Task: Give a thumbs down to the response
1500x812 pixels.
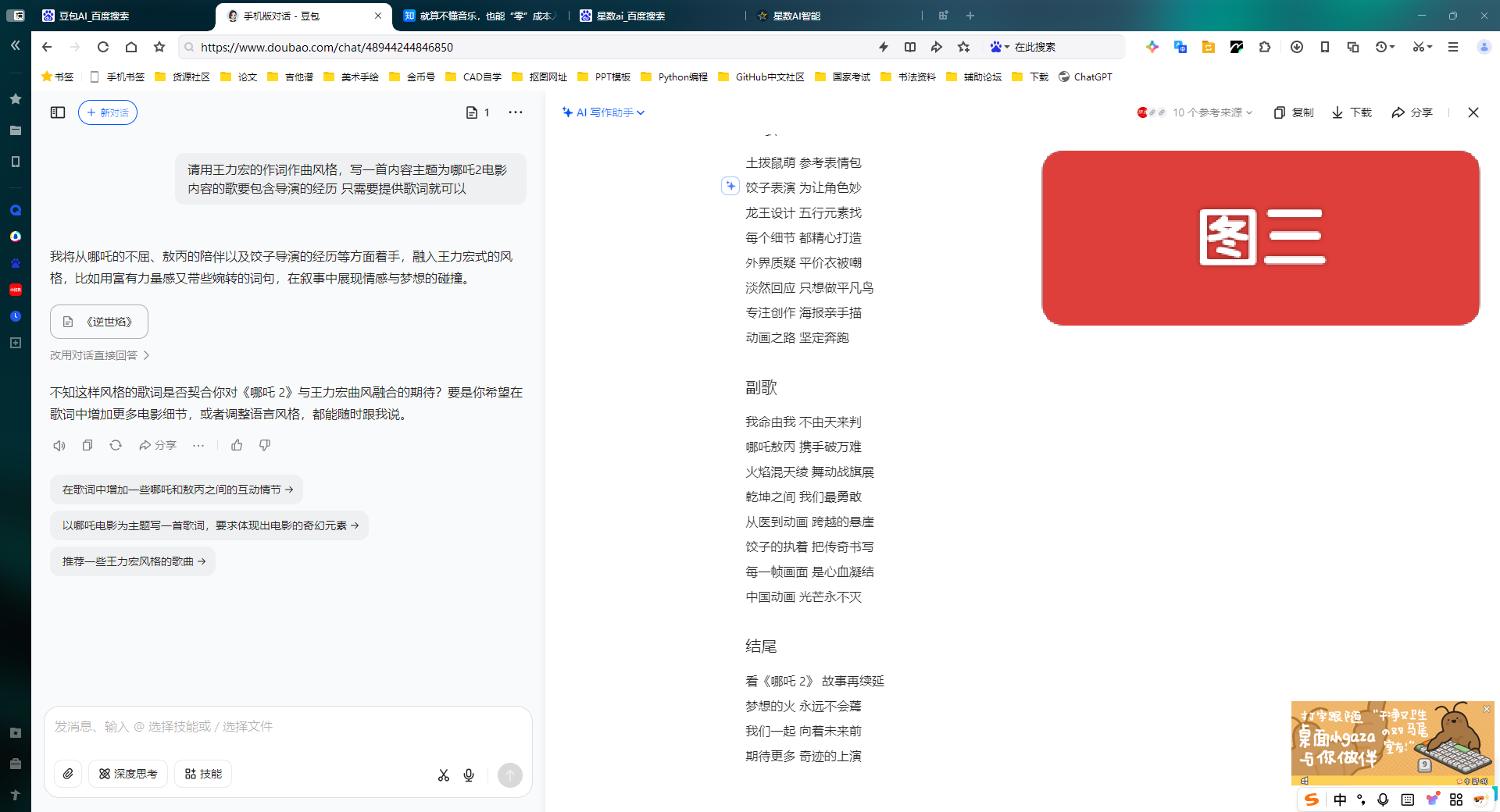Action: [265, 445]
